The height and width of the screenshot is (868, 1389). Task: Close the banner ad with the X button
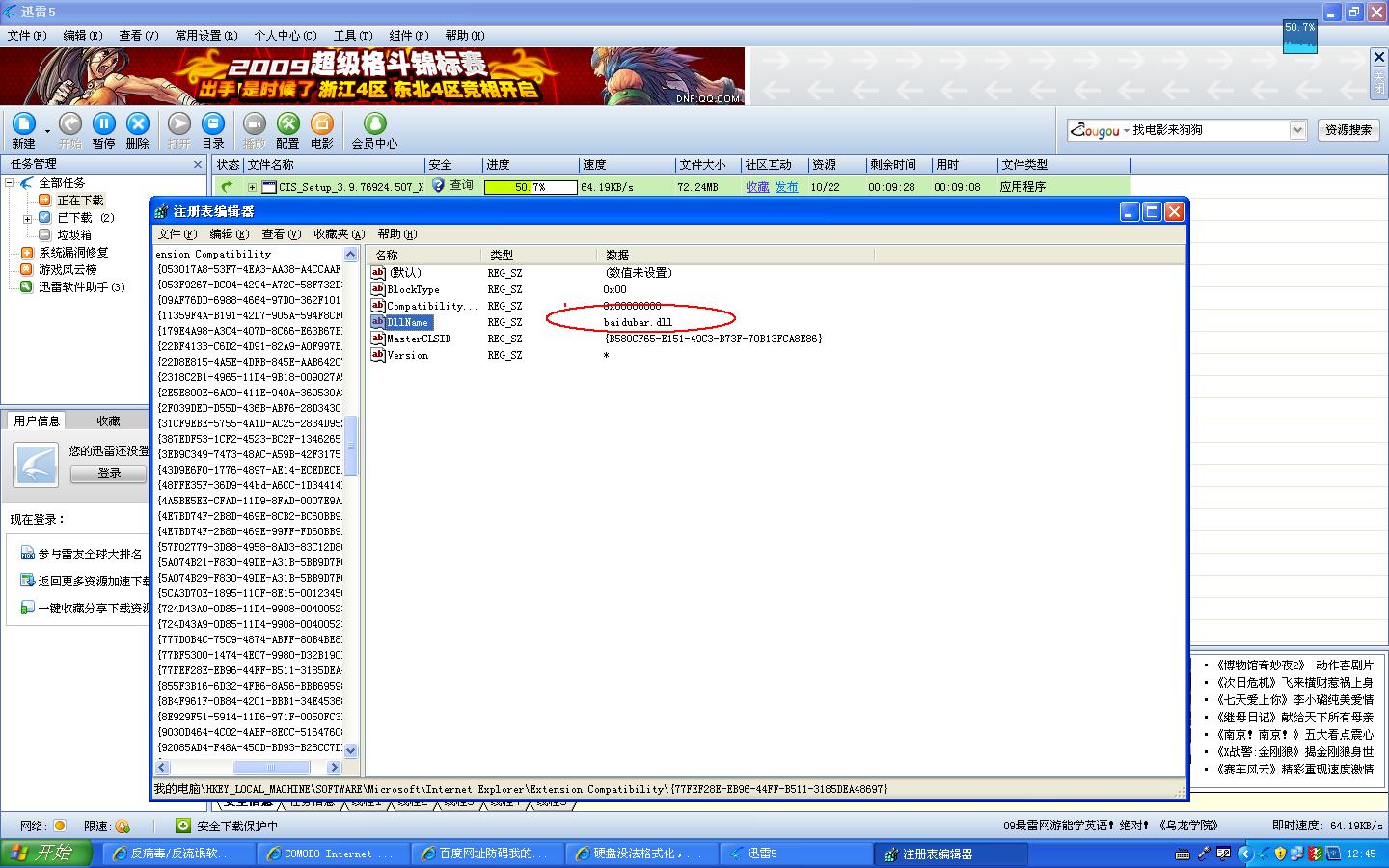(x=1379, y=58)
